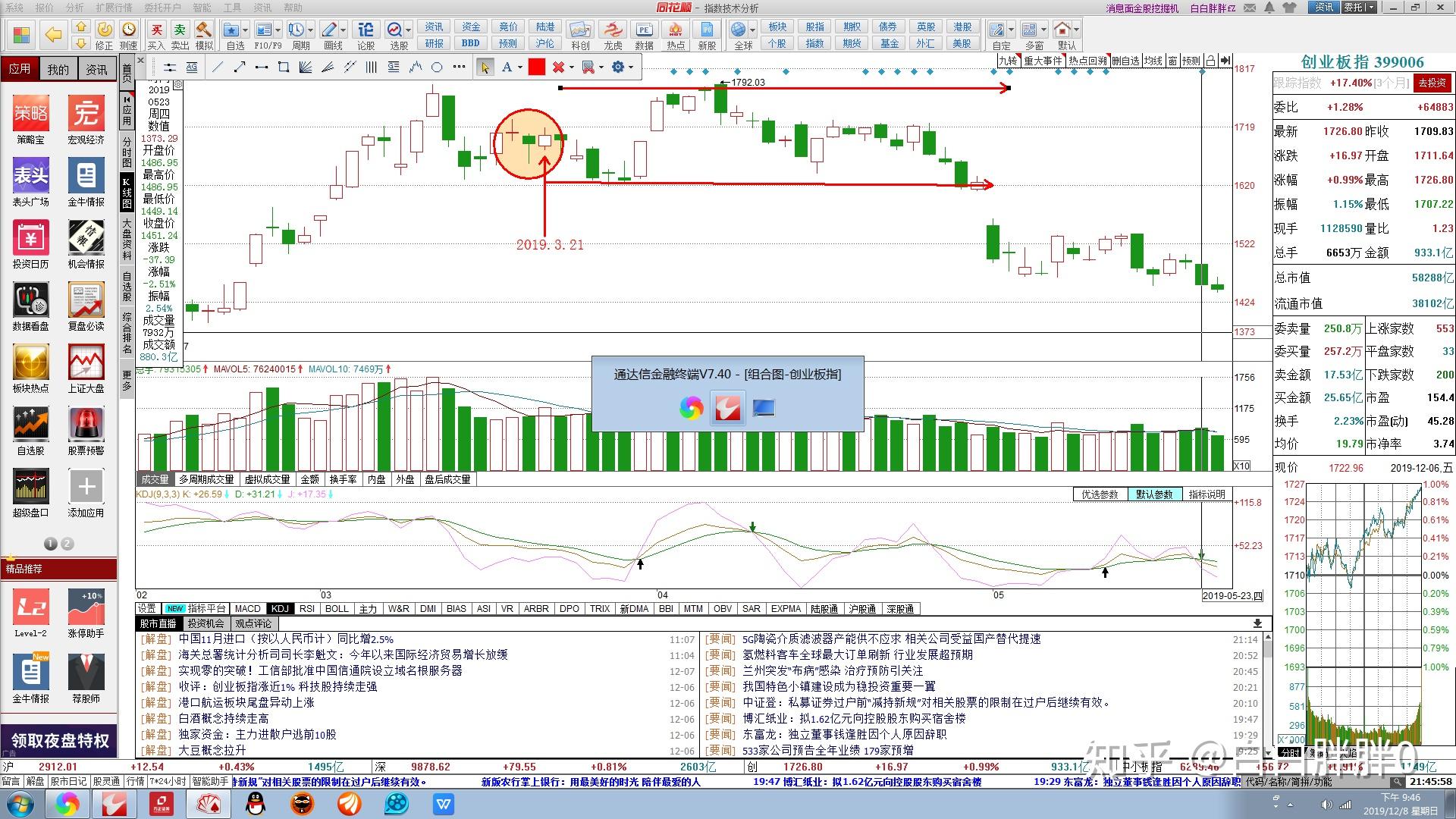Open the 科创 board icon
This screenshot has width=1456, height=819.
coord(580,36)
